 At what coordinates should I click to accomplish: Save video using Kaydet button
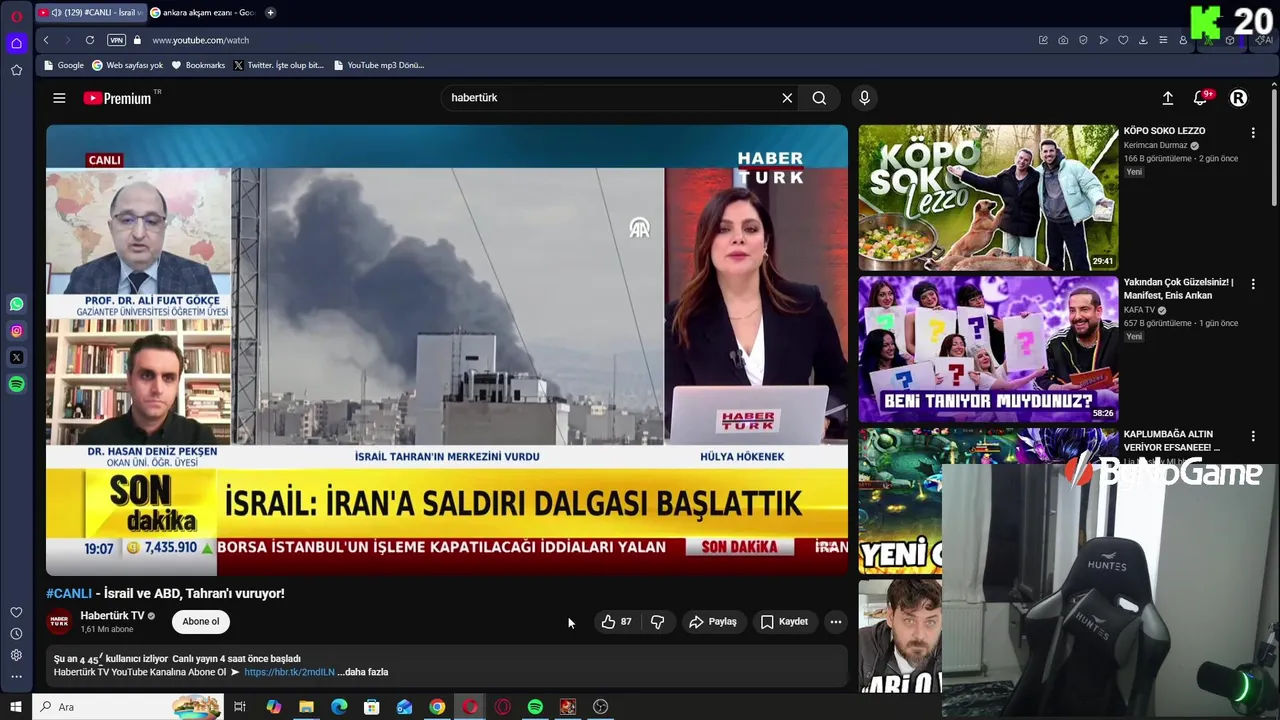tap(784, 622)
